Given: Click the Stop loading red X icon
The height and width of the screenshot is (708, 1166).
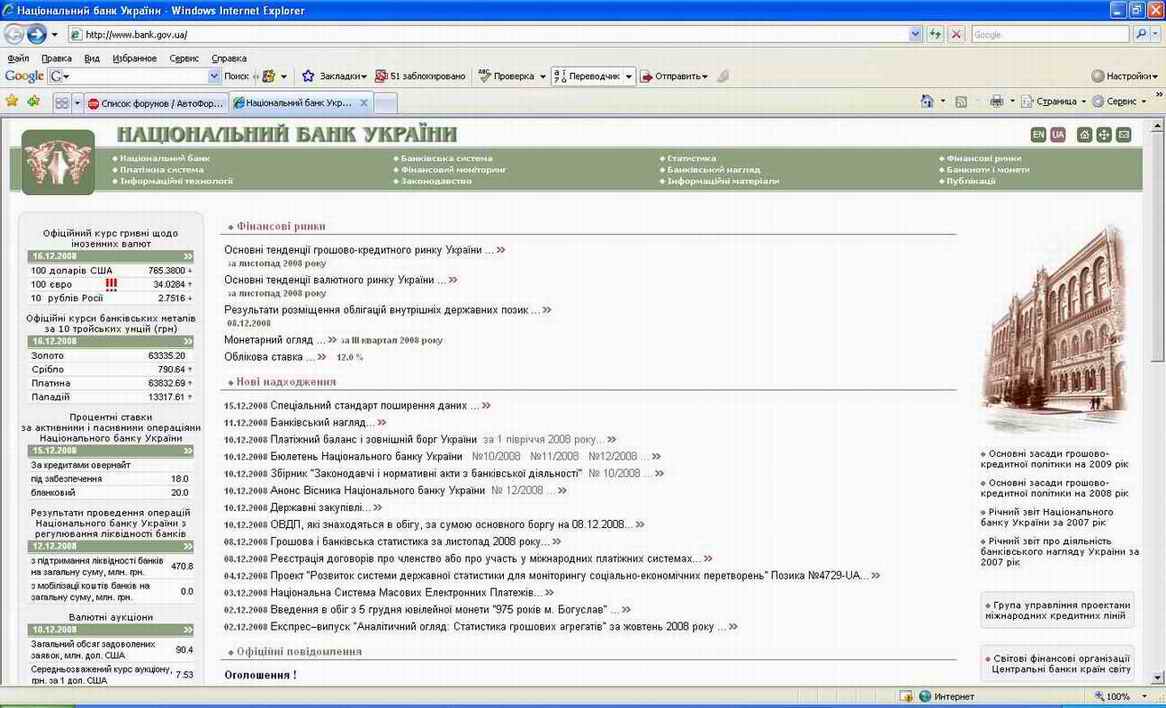Looking at the screenshot, I should click(x=956, y=34).
